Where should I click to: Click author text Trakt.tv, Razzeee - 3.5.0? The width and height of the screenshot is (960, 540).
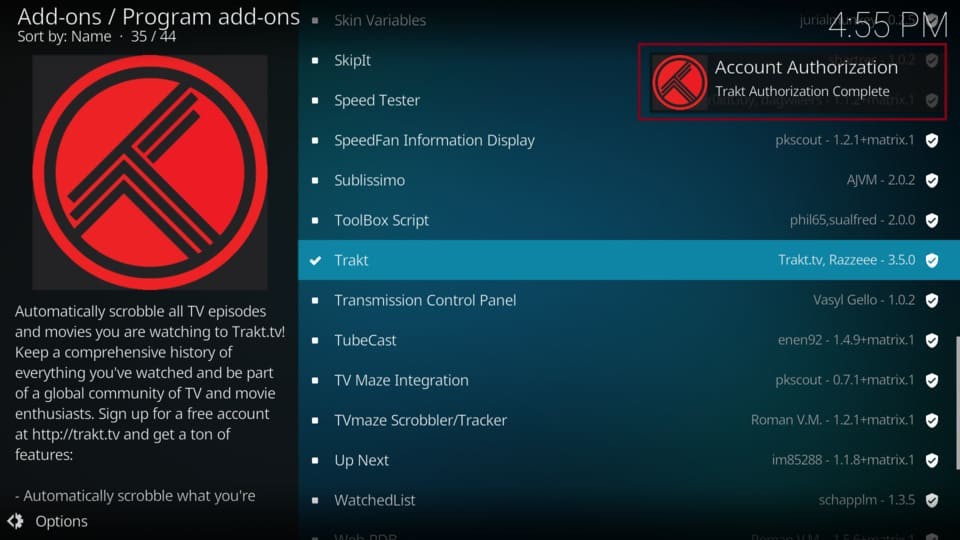tap(847, 260)
